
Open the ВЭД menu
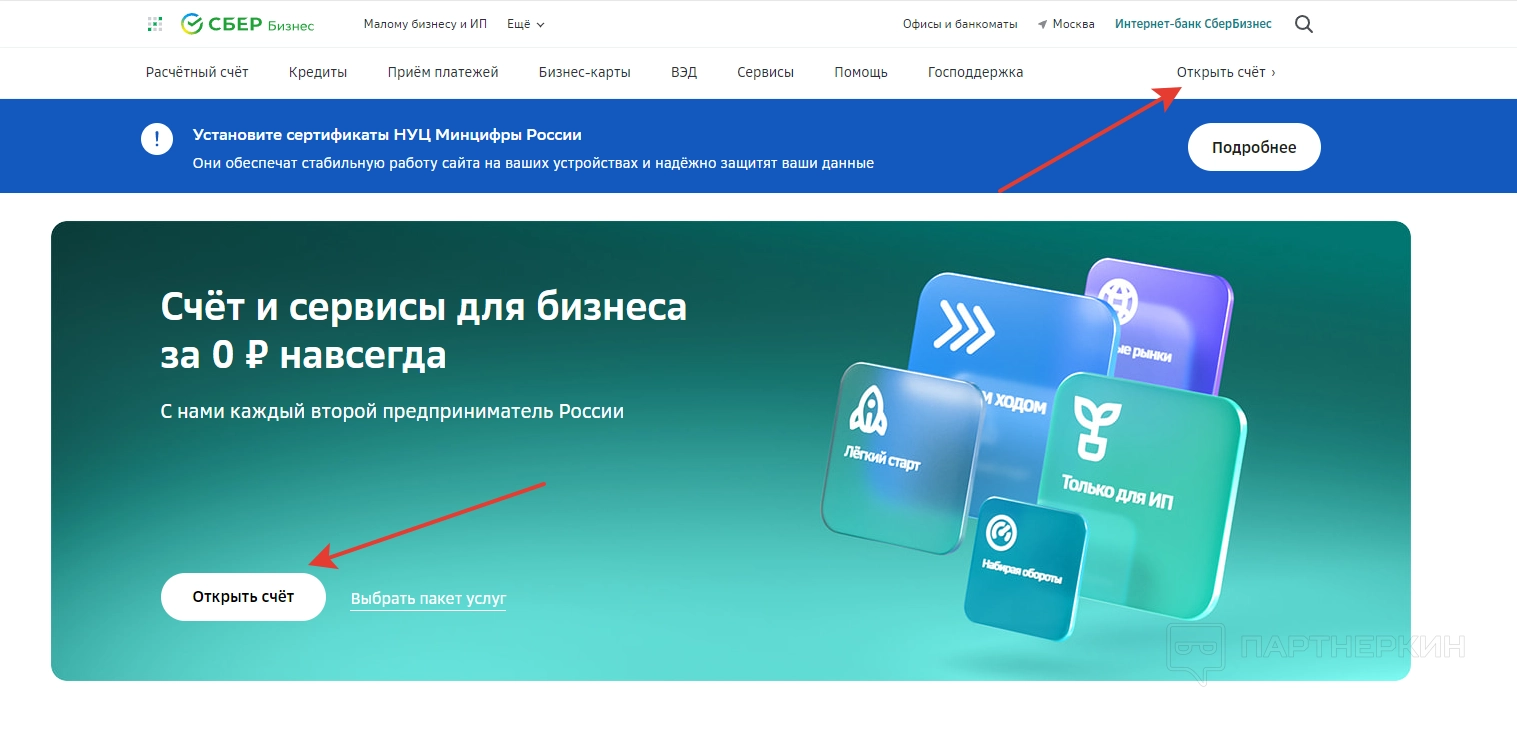684,72
